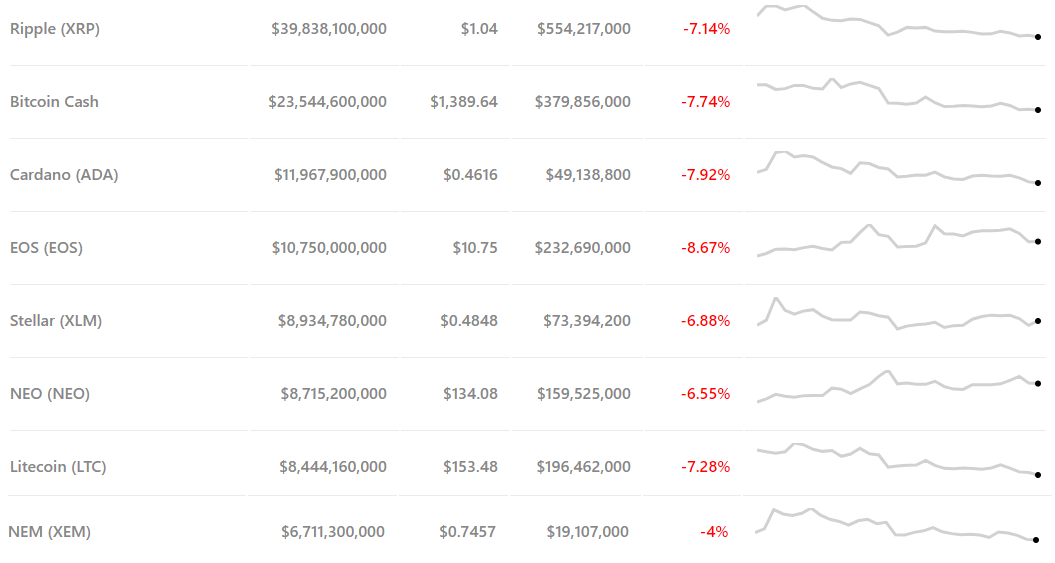The image size is (1055, 563).
Task: Click the NEM sparkline graph
Action: (898, 526)
